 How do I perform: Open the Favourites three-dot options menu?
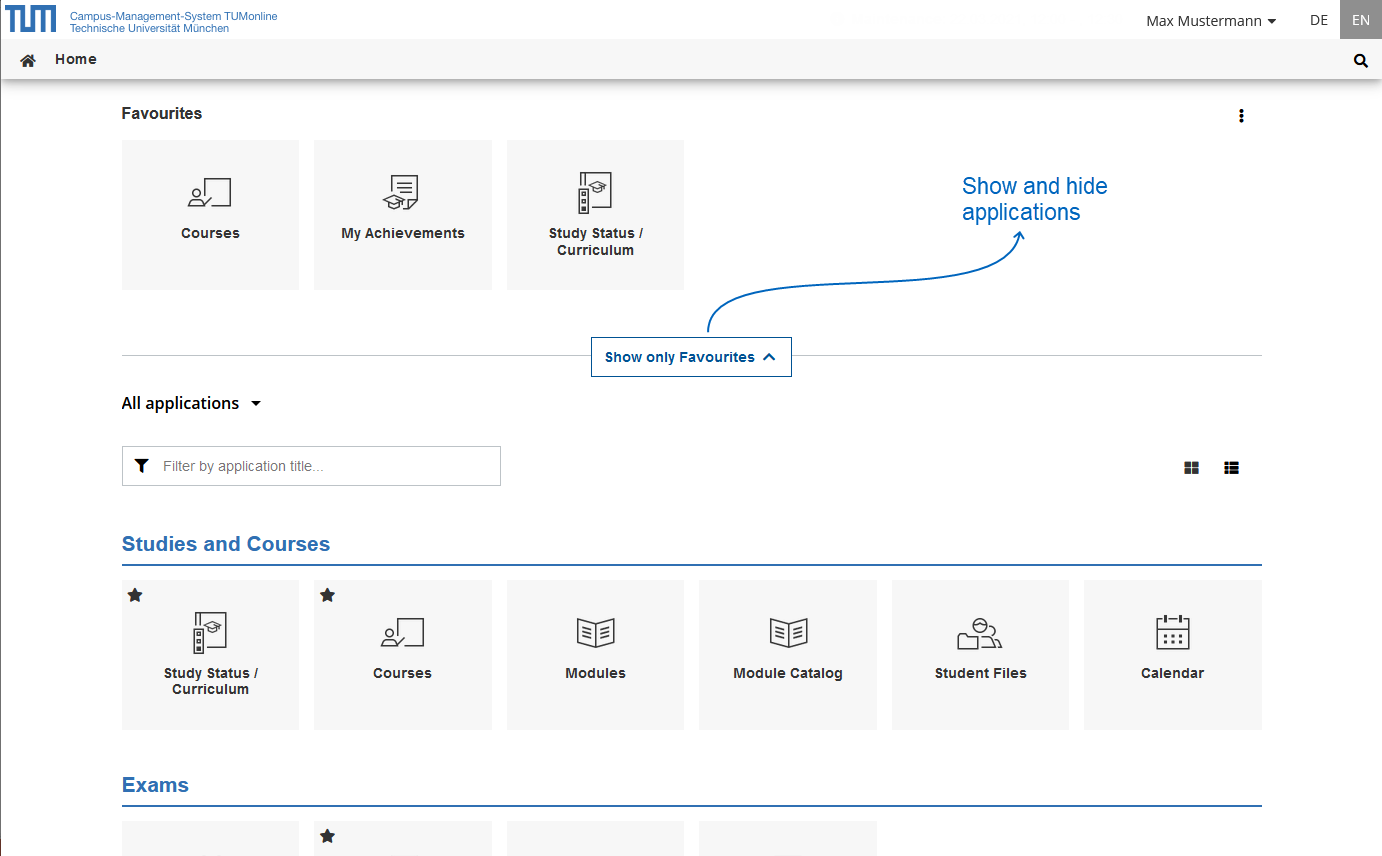coord(1241,115)
